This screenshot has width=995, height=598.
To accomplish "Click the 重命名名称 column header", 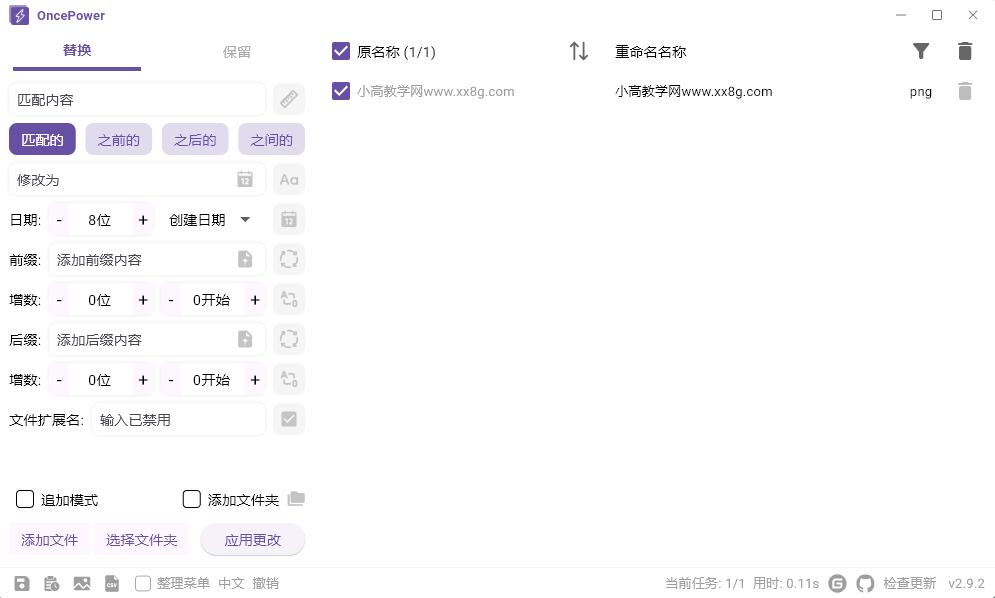I will (650, 51).
